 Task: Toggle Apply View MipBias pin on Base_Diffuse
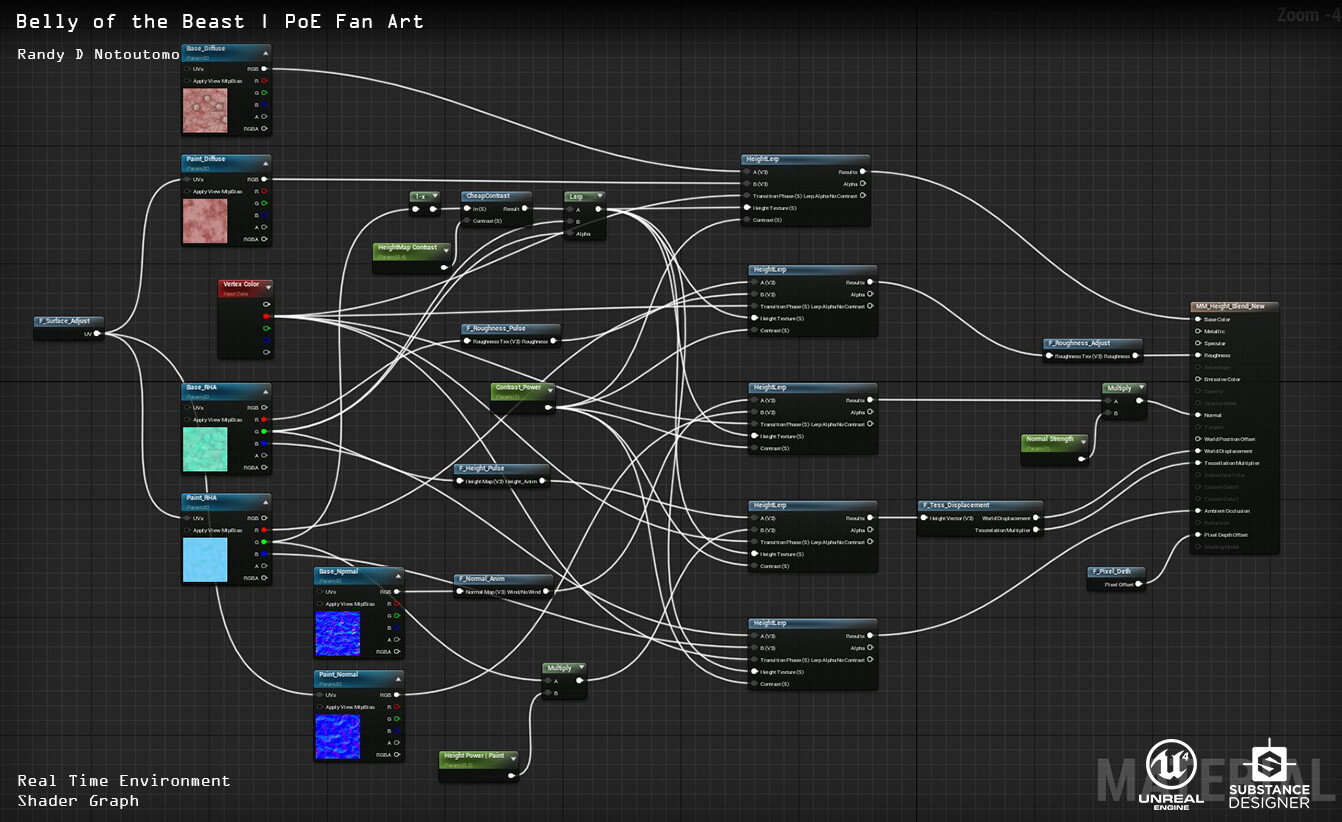188,81
